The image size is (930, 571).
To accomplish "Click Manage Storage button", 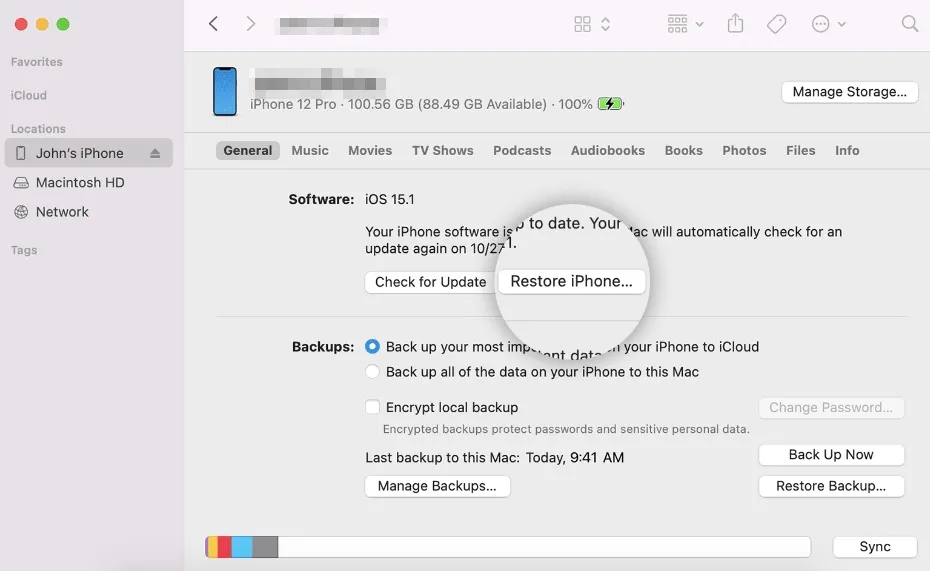I will pyautogui.click(x=849, y=92).
